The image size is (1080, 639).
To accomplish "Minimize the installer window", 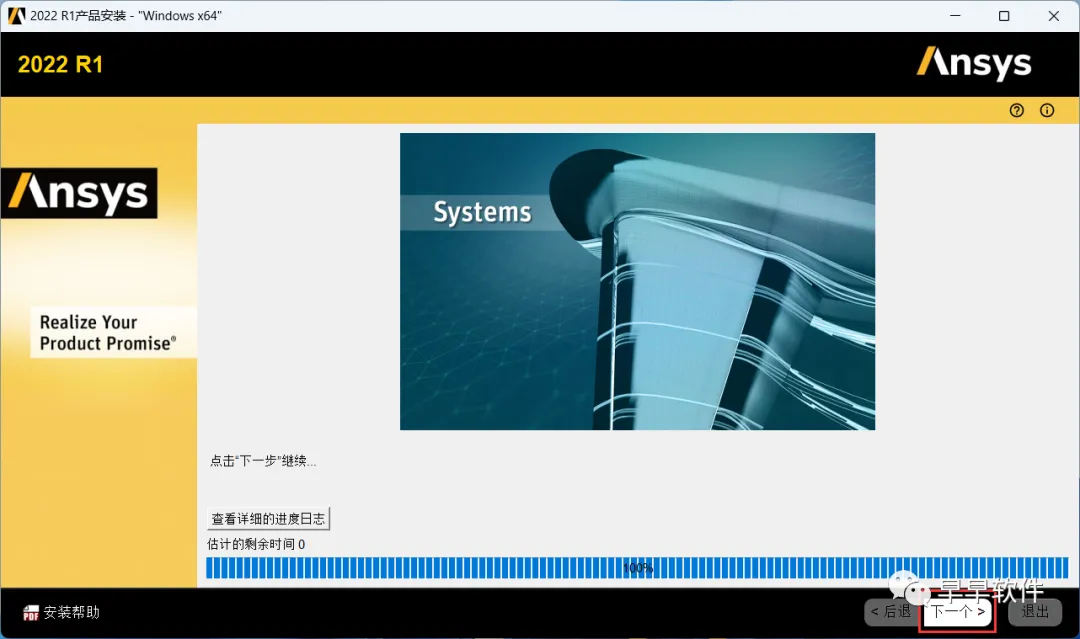I will 955,15.
